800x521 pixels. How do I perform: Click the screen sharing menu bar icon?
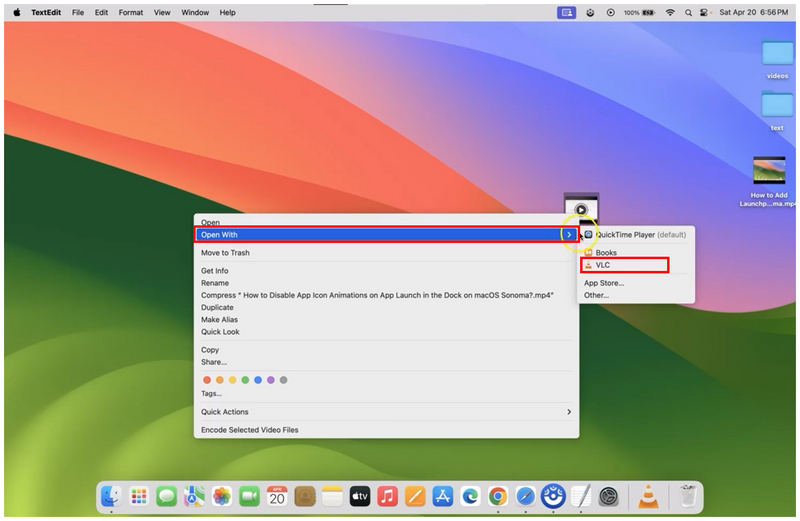(566, 12)
